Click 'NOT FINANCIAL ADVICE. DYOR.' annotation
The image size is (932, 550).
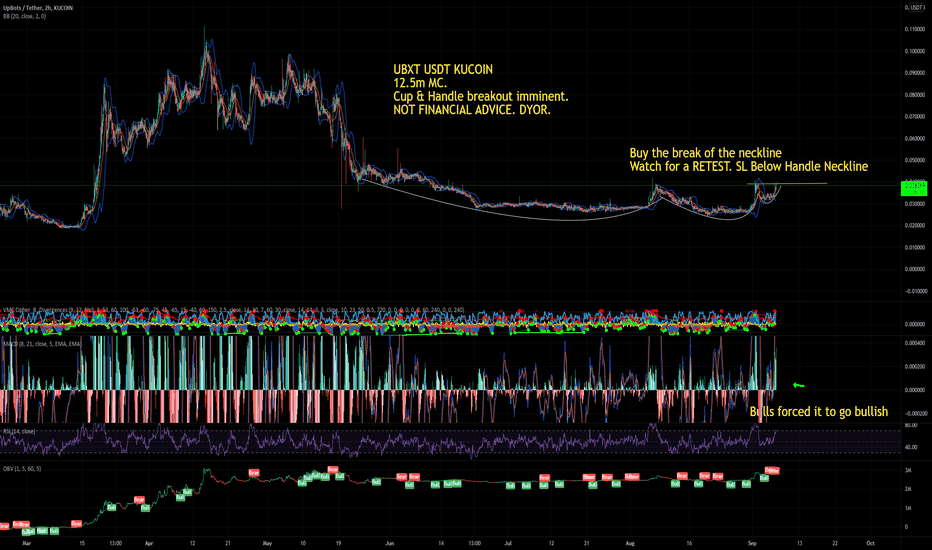[x=471, y=110]
